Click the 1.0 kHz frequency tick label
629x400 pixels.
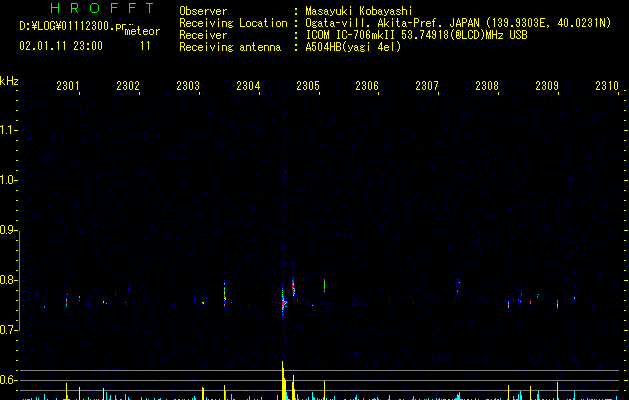8,180
